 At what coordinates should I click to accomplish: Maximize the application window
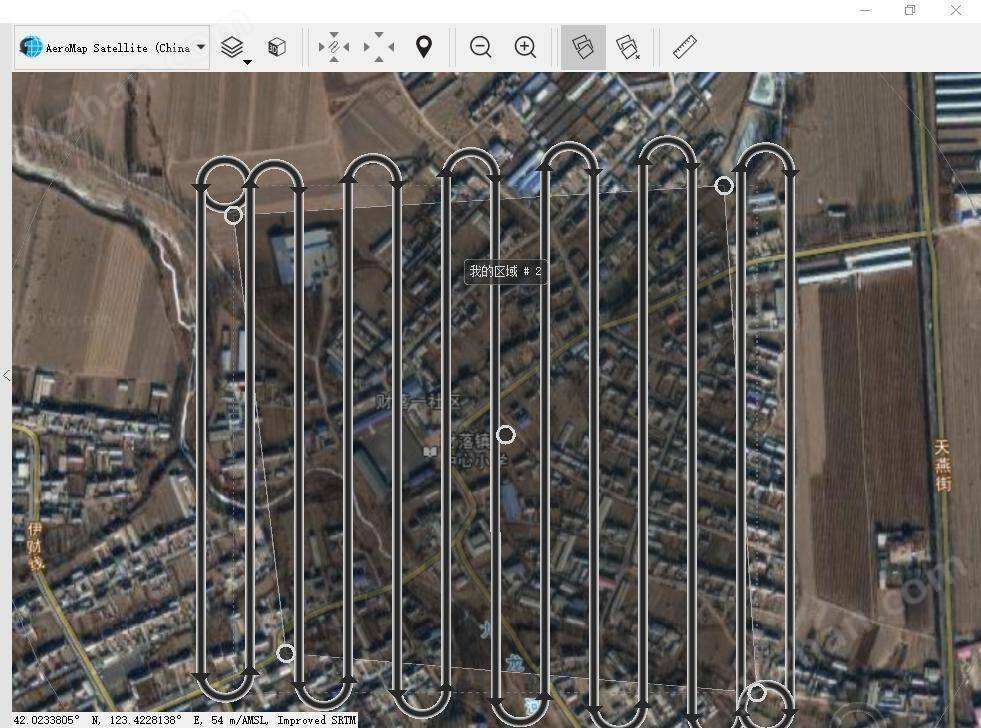click(x=910, y=10)
